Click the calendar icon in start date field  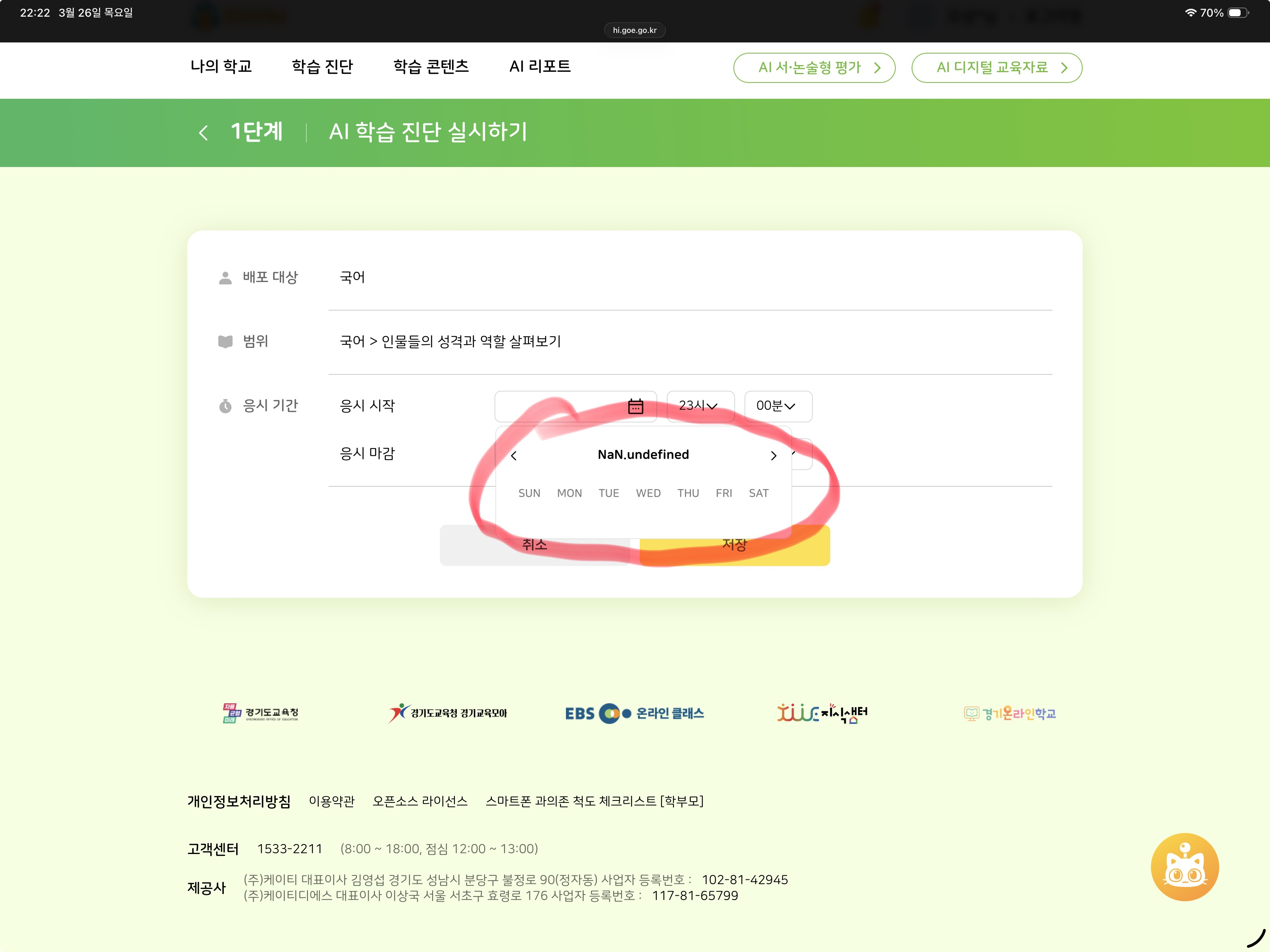pos(635,406)
